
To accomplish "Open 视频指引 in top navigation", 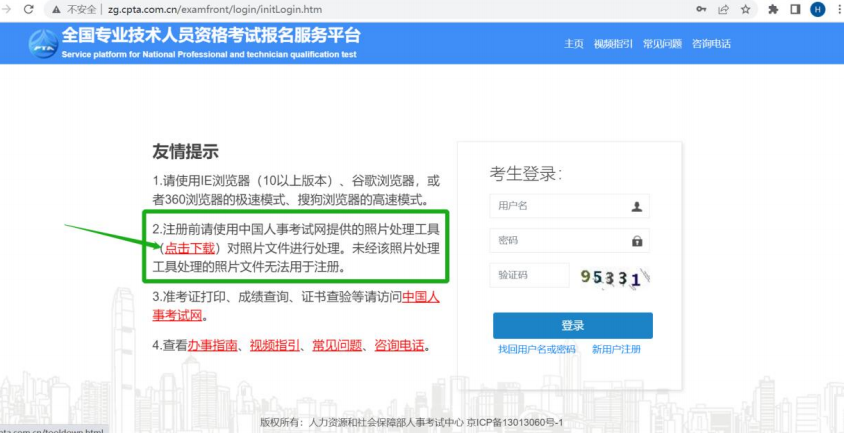I will (x=612, y=44).
